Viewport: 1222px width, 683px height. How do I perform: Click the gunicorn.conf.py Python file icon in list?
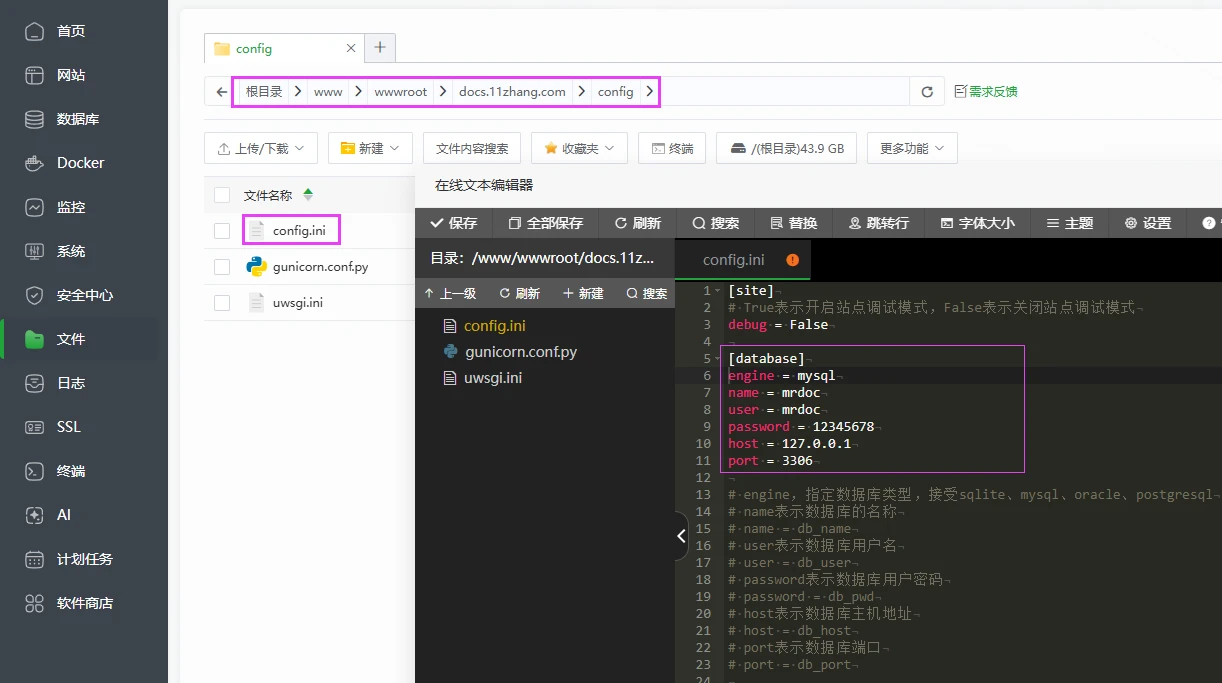point(257,267)
